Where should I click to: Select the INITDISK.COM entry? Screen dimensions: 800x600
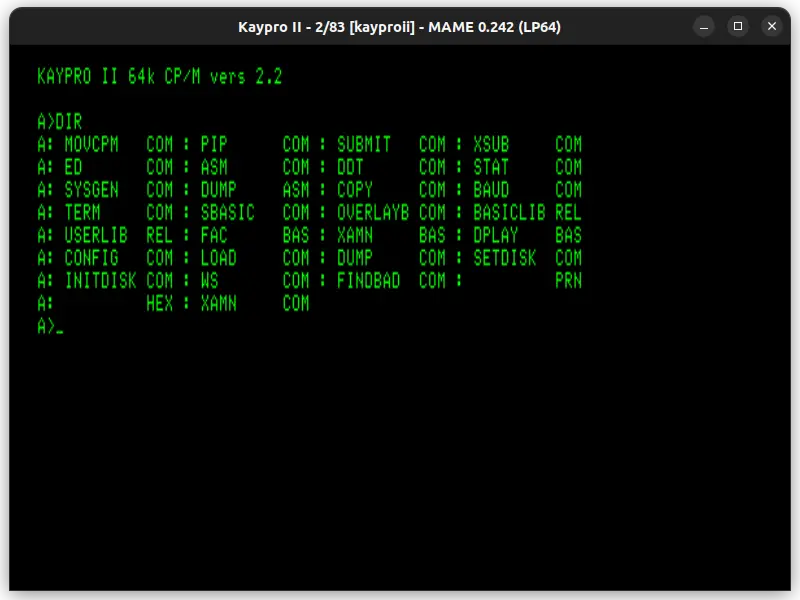pyautogui.click(x=100, y=281)
